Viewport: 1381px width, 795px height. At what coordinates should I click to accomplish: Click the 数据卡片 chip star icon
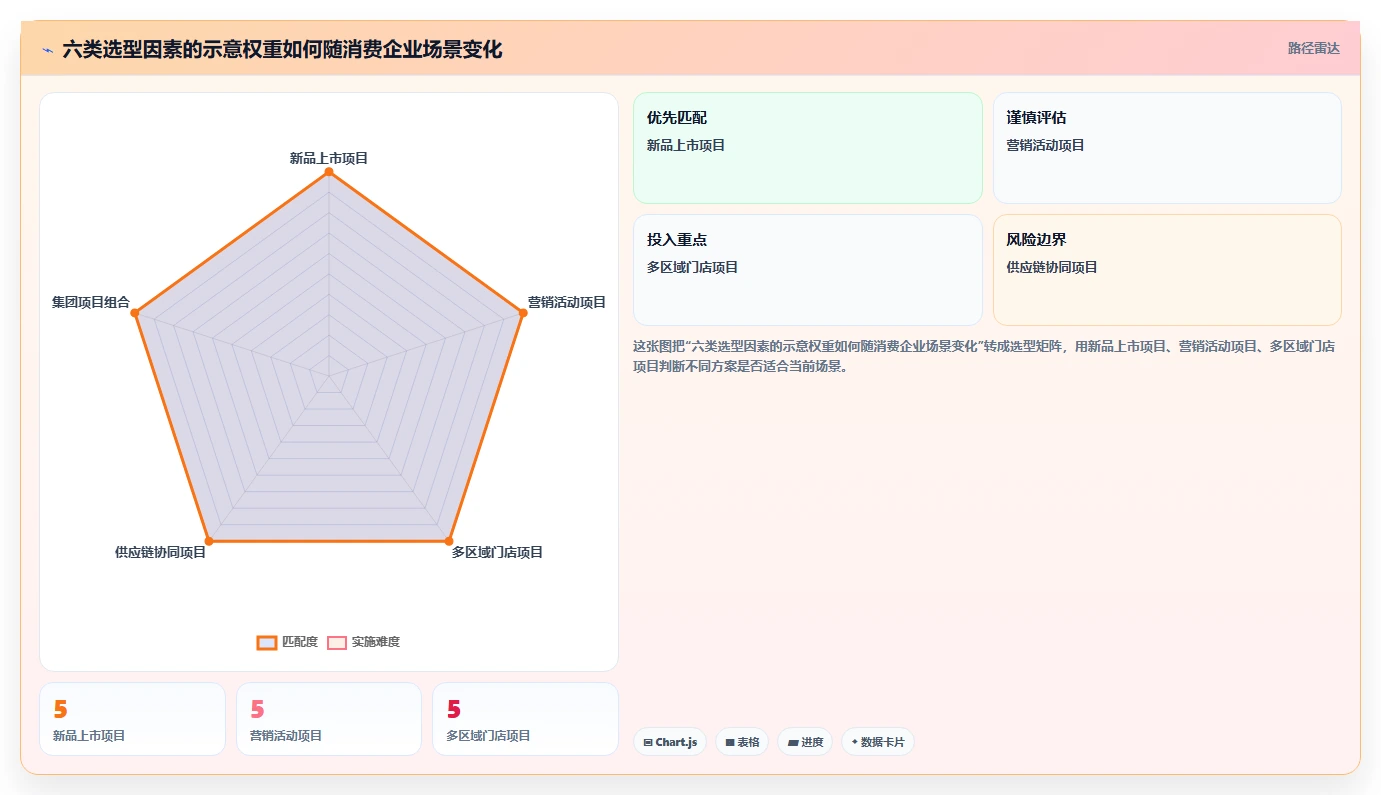pyautogui.click(x=855, y=742)
